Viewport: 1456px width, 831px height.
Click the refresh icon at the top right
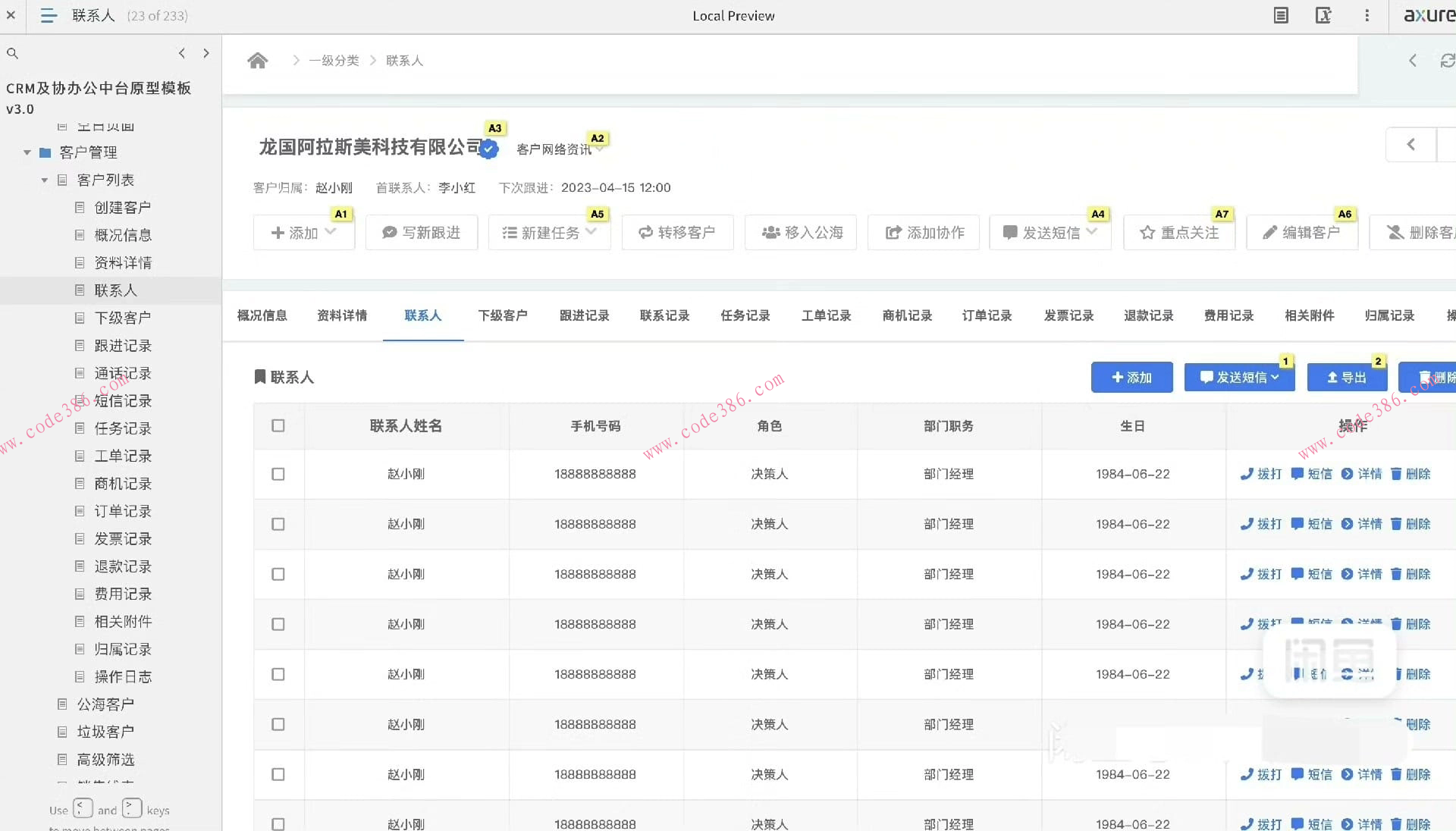[x=1447, y=60]
